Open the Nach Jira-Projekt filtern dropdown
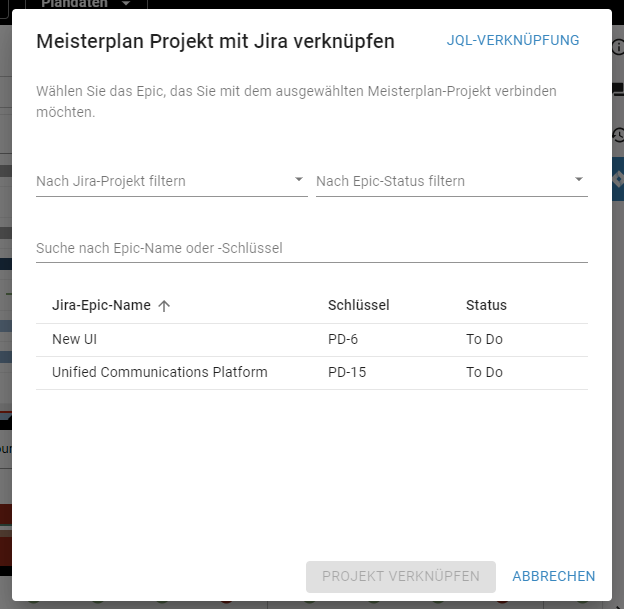This screenshot has height=609, width=624. tap(172, 181)
